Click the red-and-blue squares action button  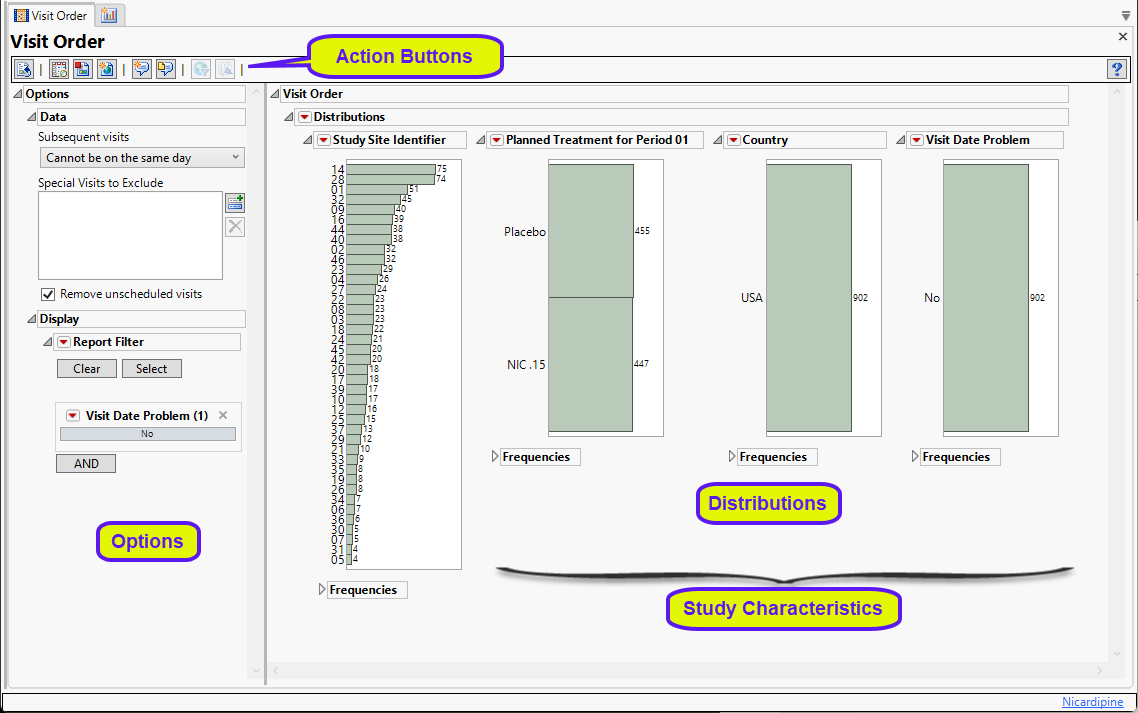tap(82, 69)
